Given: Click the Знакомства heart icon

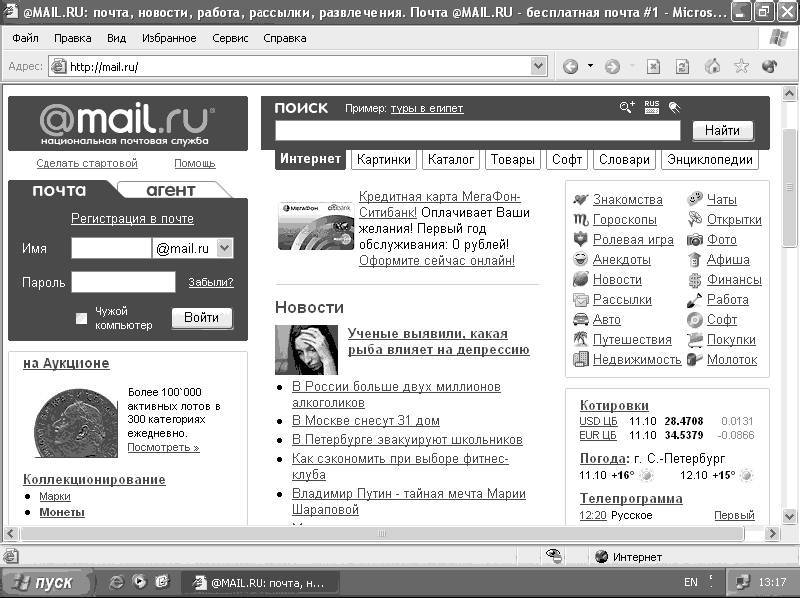Looking at the screenshot, I should click(x=581, y=199).
